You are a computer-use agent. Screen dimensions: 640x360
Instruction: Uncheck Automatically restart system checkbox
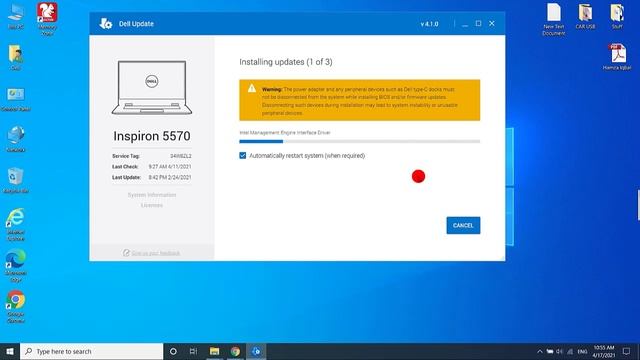(243, 156)
